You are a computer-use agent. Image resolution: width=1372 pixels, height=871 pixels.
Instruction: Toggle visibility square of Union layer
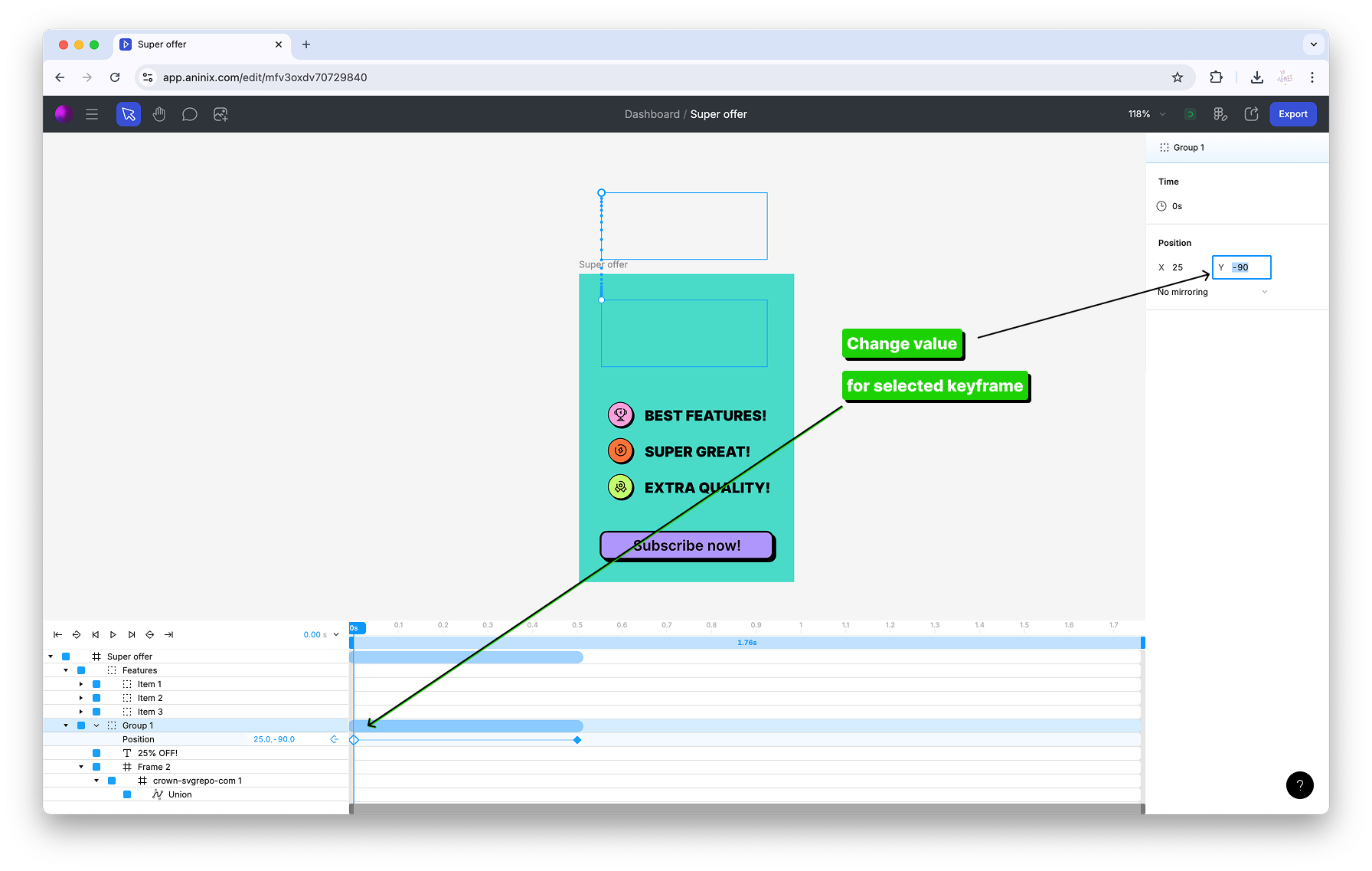click(x=127, y=794)
